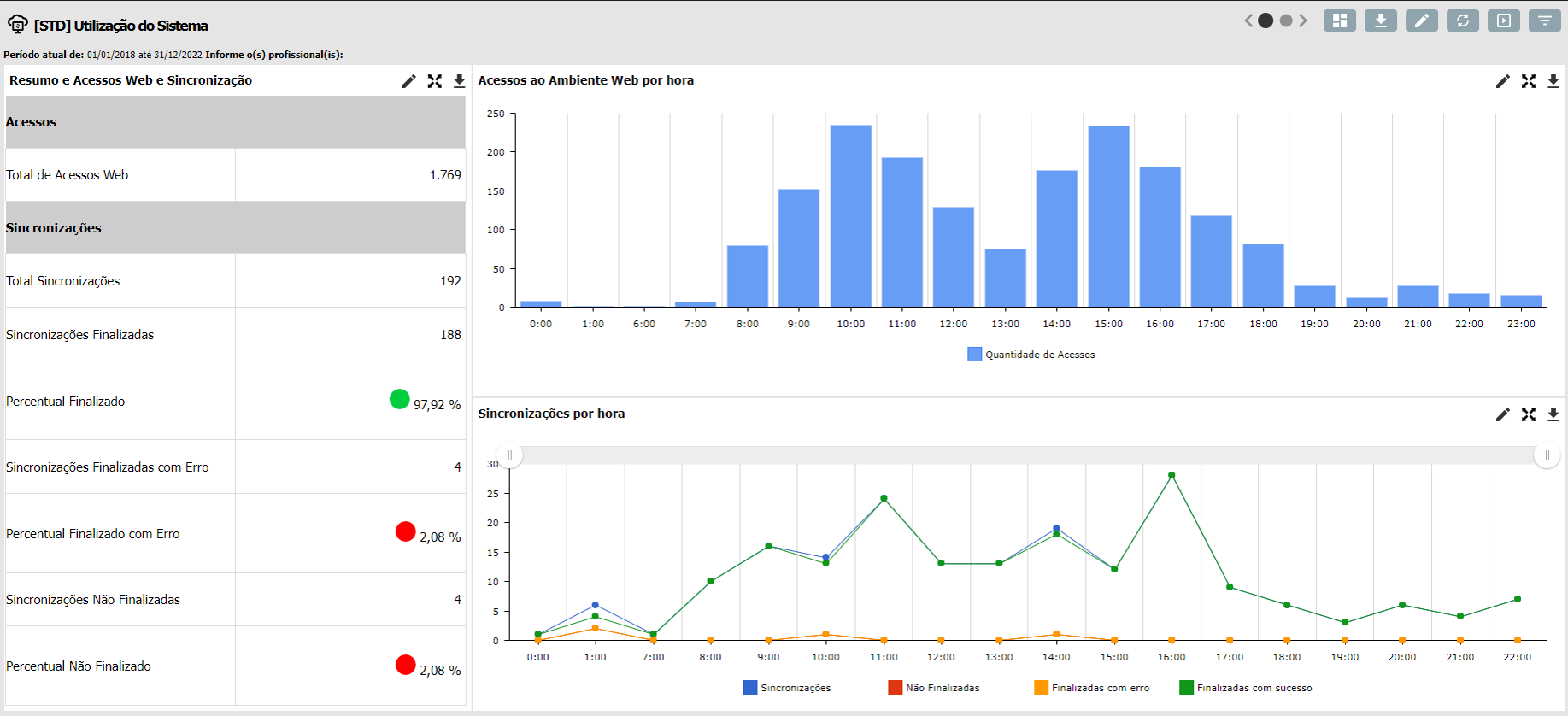Select the 16:00 peak point in the sync chart
1568x716 pixels.
pyautogui.click(x=1172, y=475)
